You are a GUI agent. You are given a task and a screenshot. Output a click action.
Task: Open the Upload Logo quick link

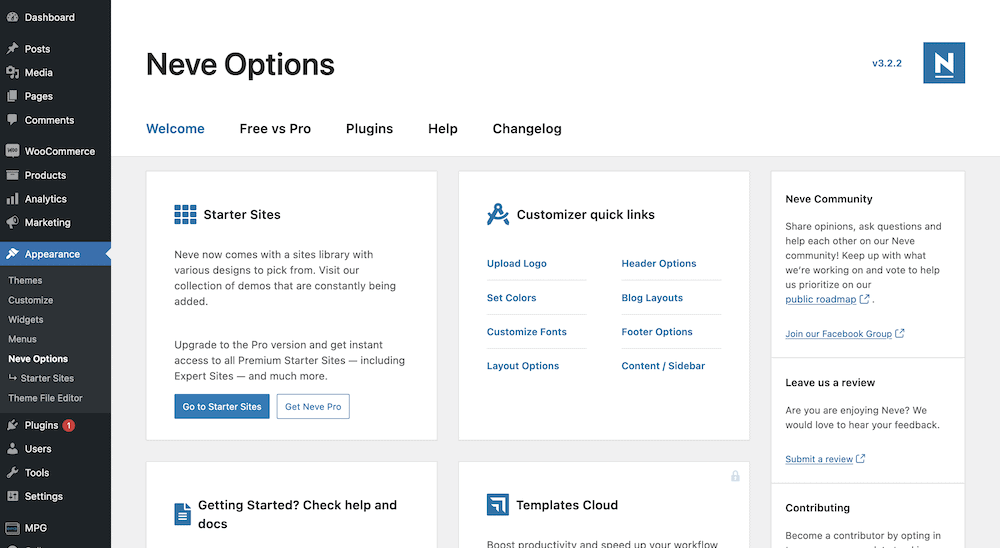[x=516, y=264]
